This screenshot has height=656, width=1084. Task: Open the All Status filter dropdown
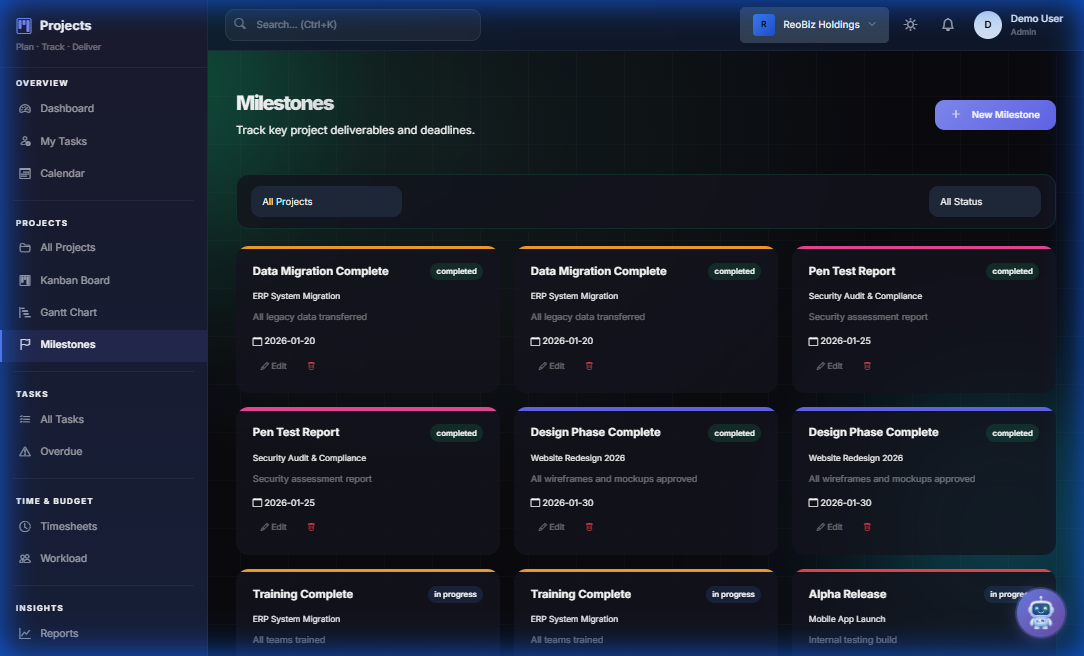(984, 201)
